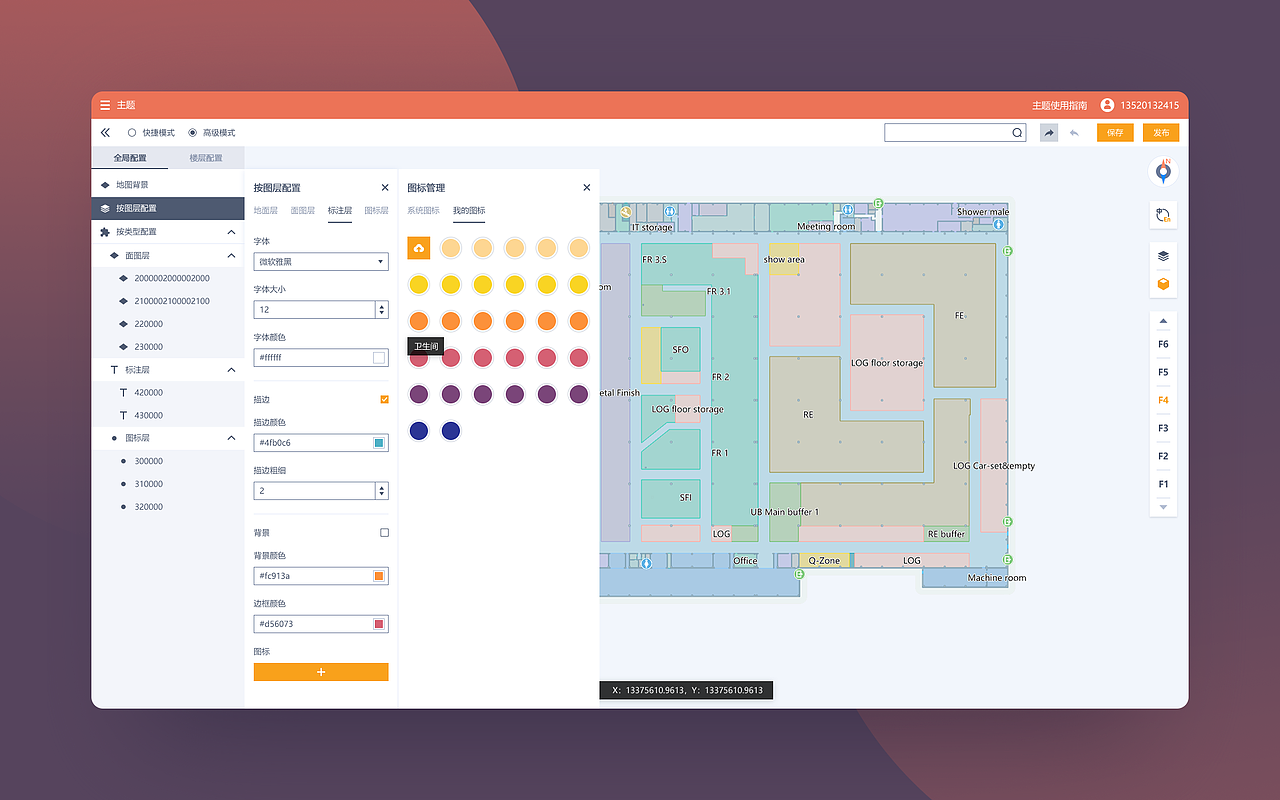1280x800 pixels.
Task: Click the layers stack map control
Action: 1163,256
